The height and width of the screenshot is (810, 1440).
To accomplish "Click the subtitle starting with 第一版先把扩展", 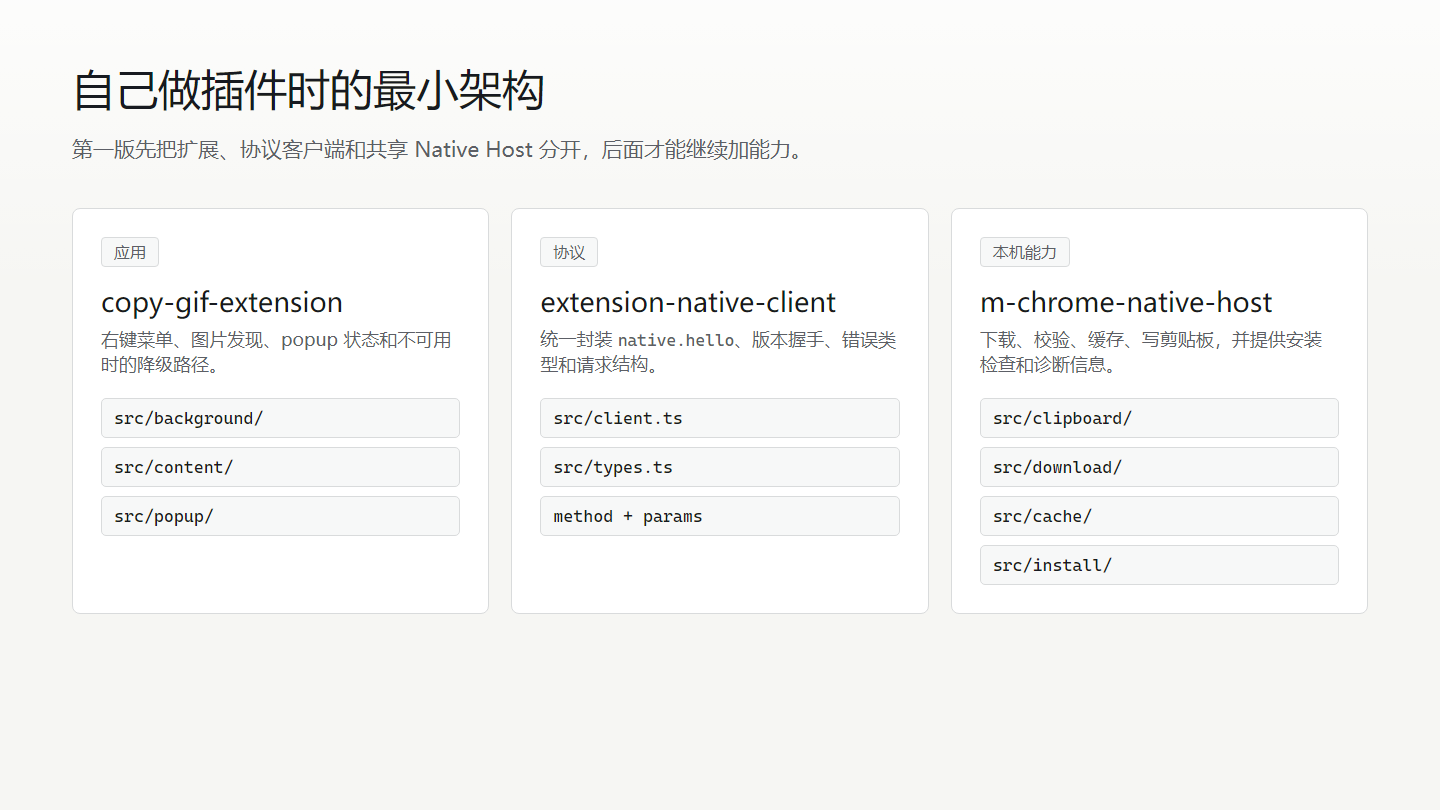I will tap(439, 150).
